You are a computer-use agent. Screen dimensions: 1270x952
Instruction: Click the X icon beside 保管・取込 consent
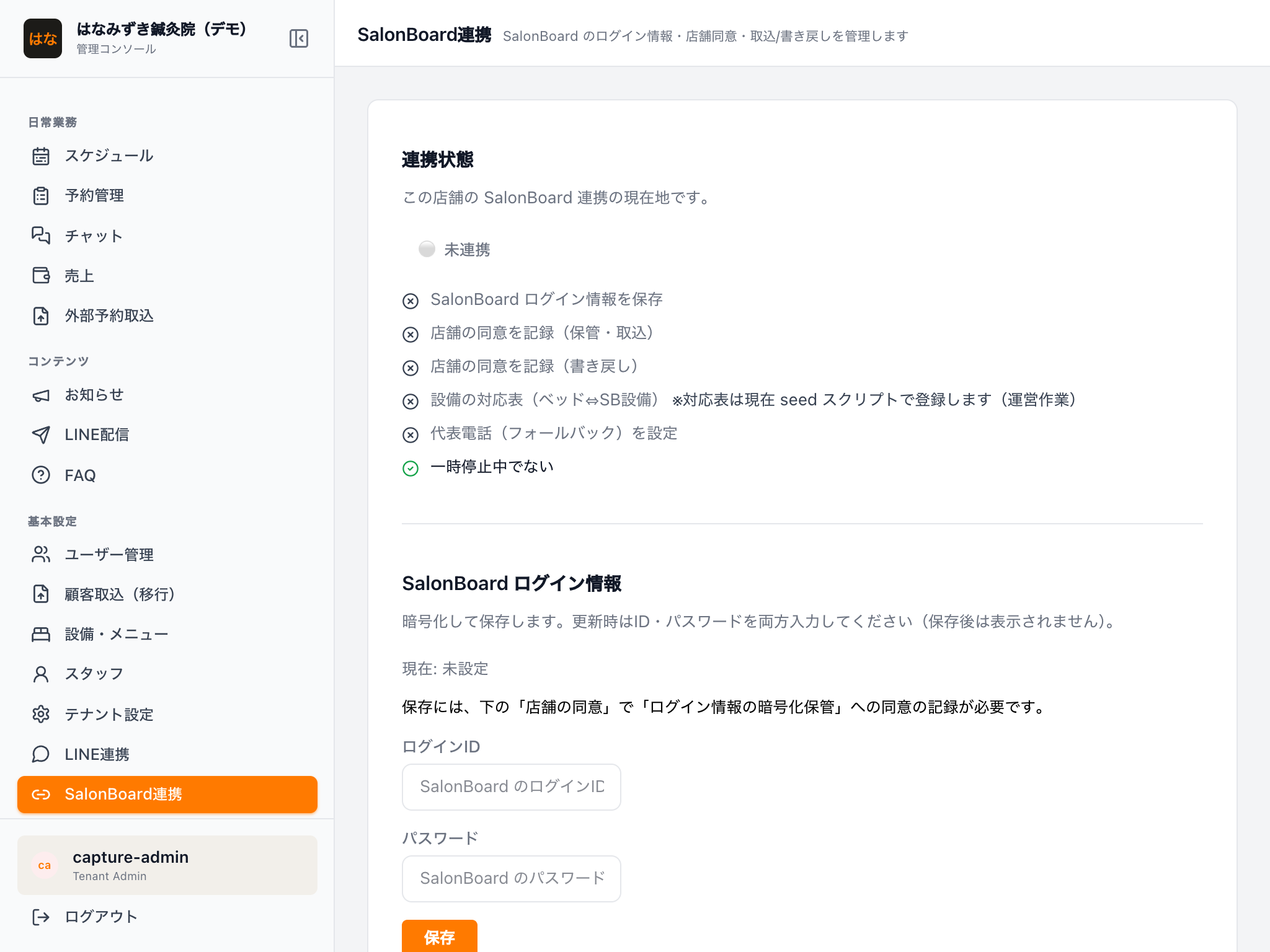tap(411, 335)
